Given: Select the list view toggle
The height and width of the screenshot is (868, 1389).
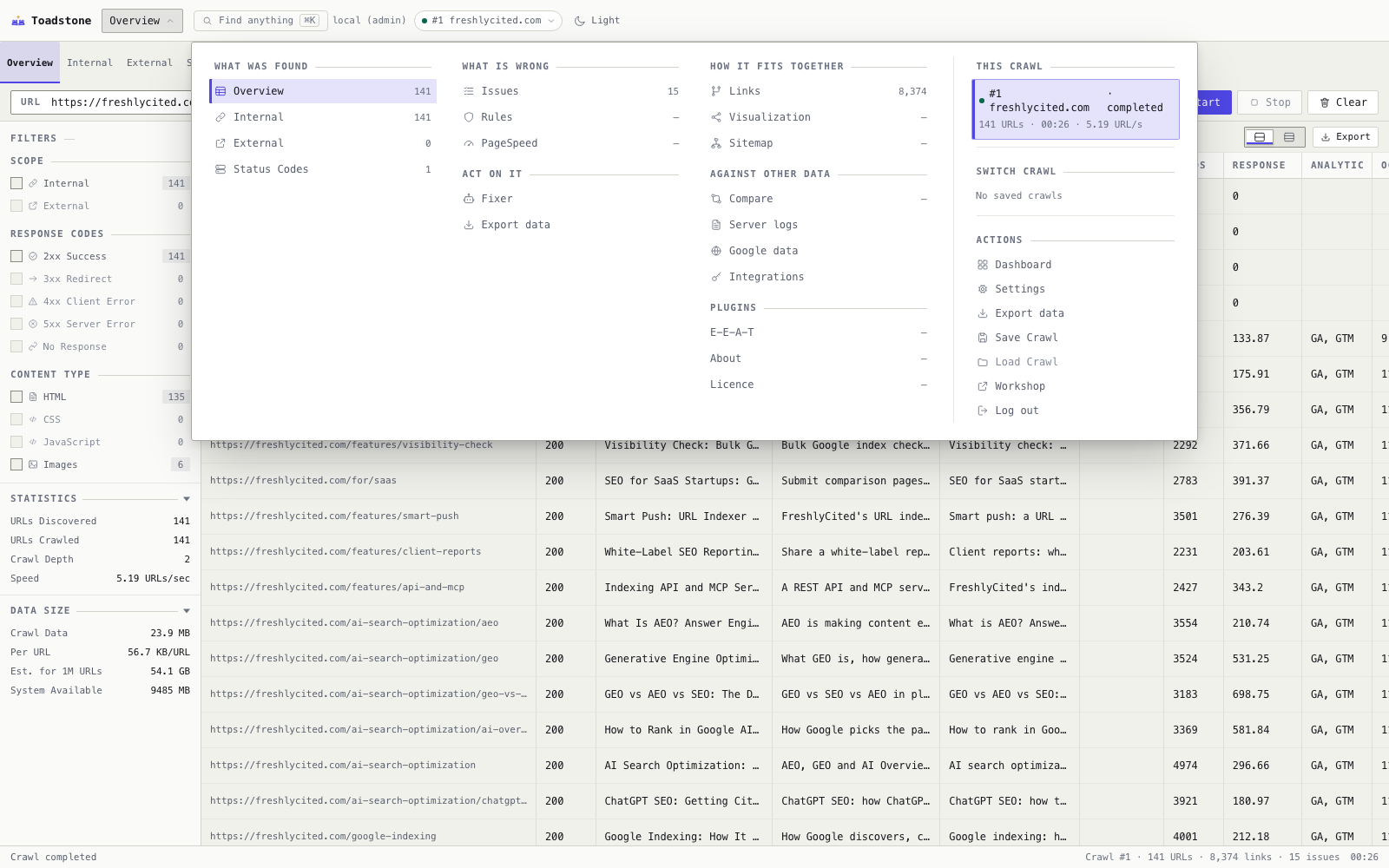Looking at the screenshot, I should 1289,137.
